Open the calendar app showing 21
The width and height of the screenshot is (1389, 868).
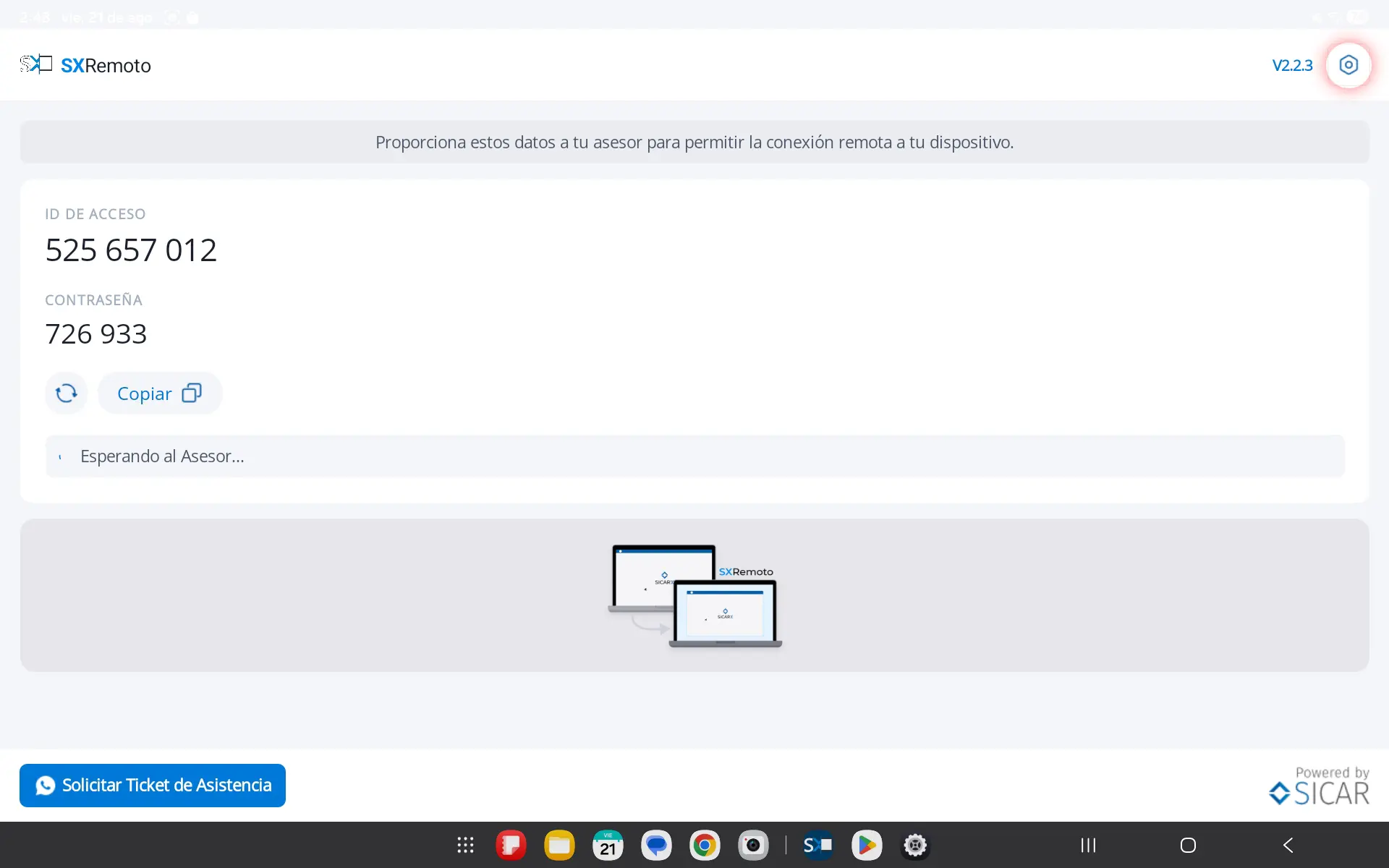[x=608, y=845]
